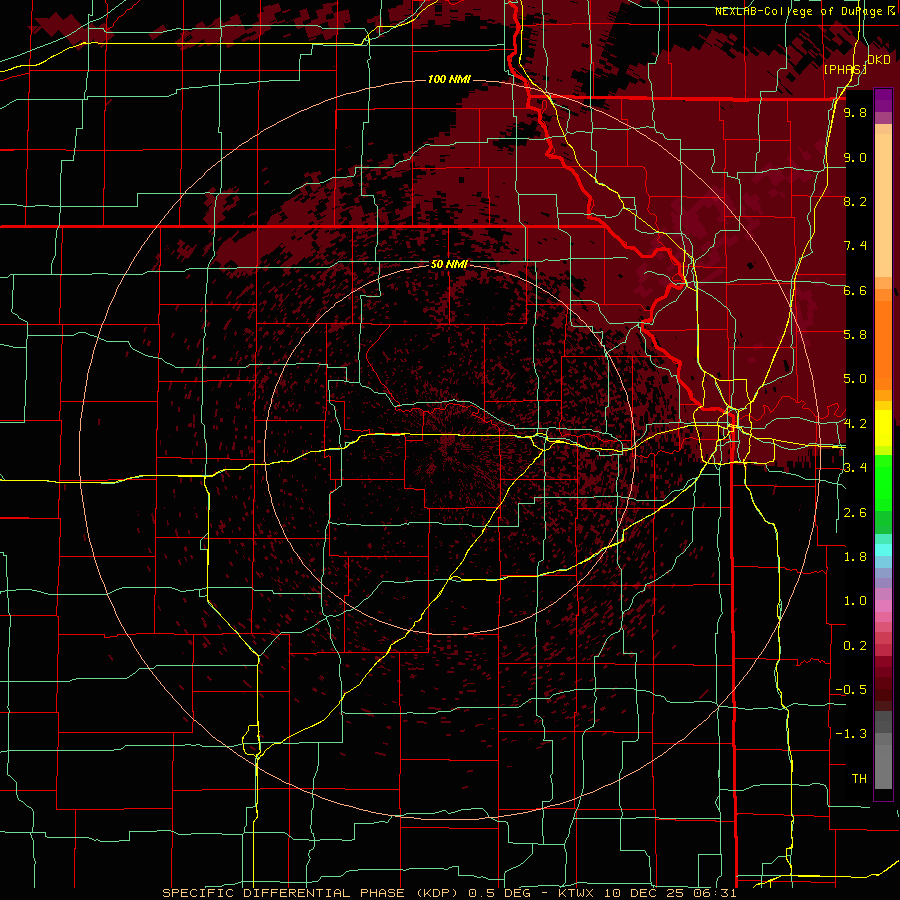Click the 1.8 scale value label

pyautogui.click(x=855, y=557)
